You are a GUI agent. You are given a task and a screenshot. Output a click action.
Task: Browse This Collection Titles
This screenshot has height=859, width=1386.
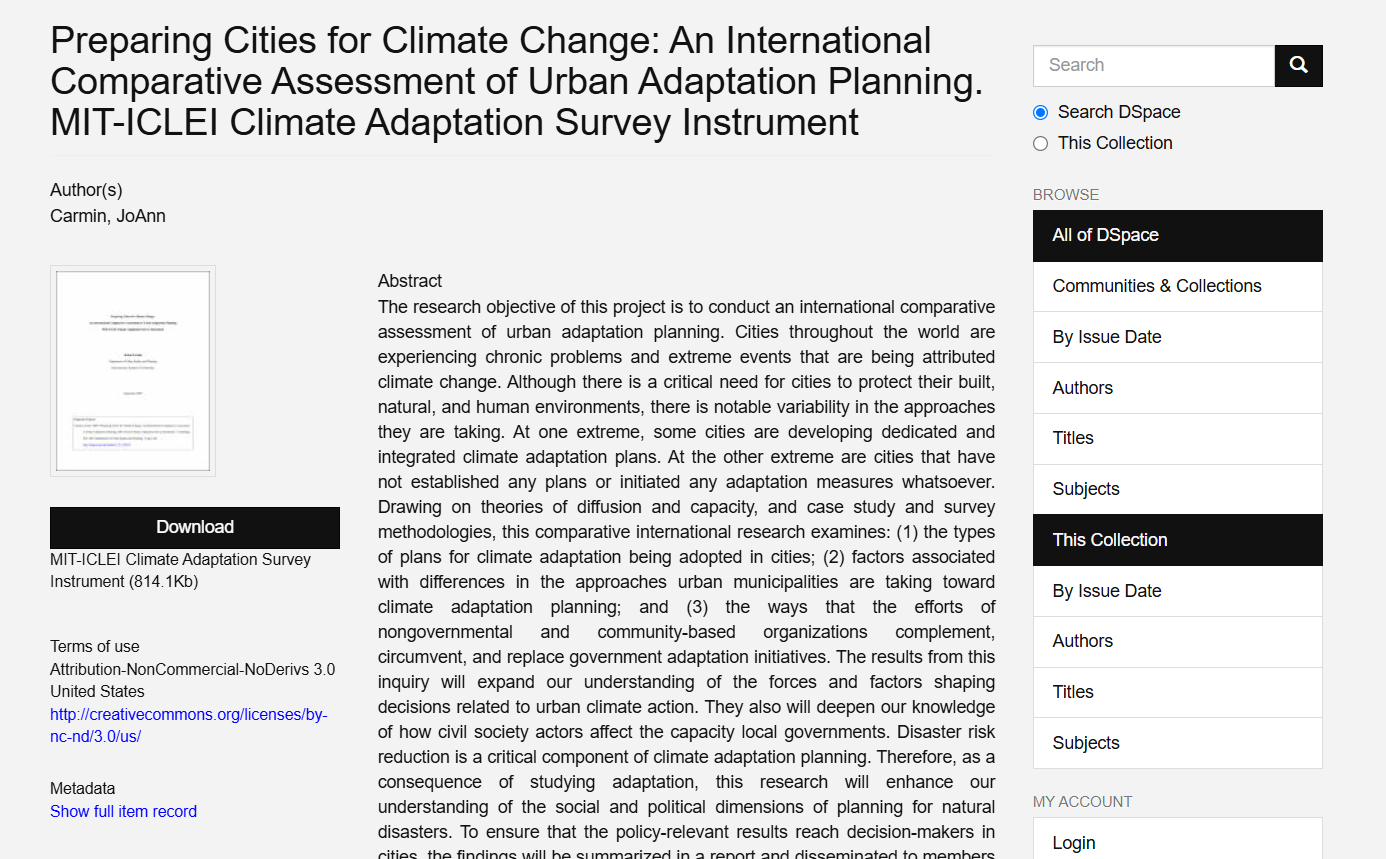pyautogui.click(x=1072, y=692)
